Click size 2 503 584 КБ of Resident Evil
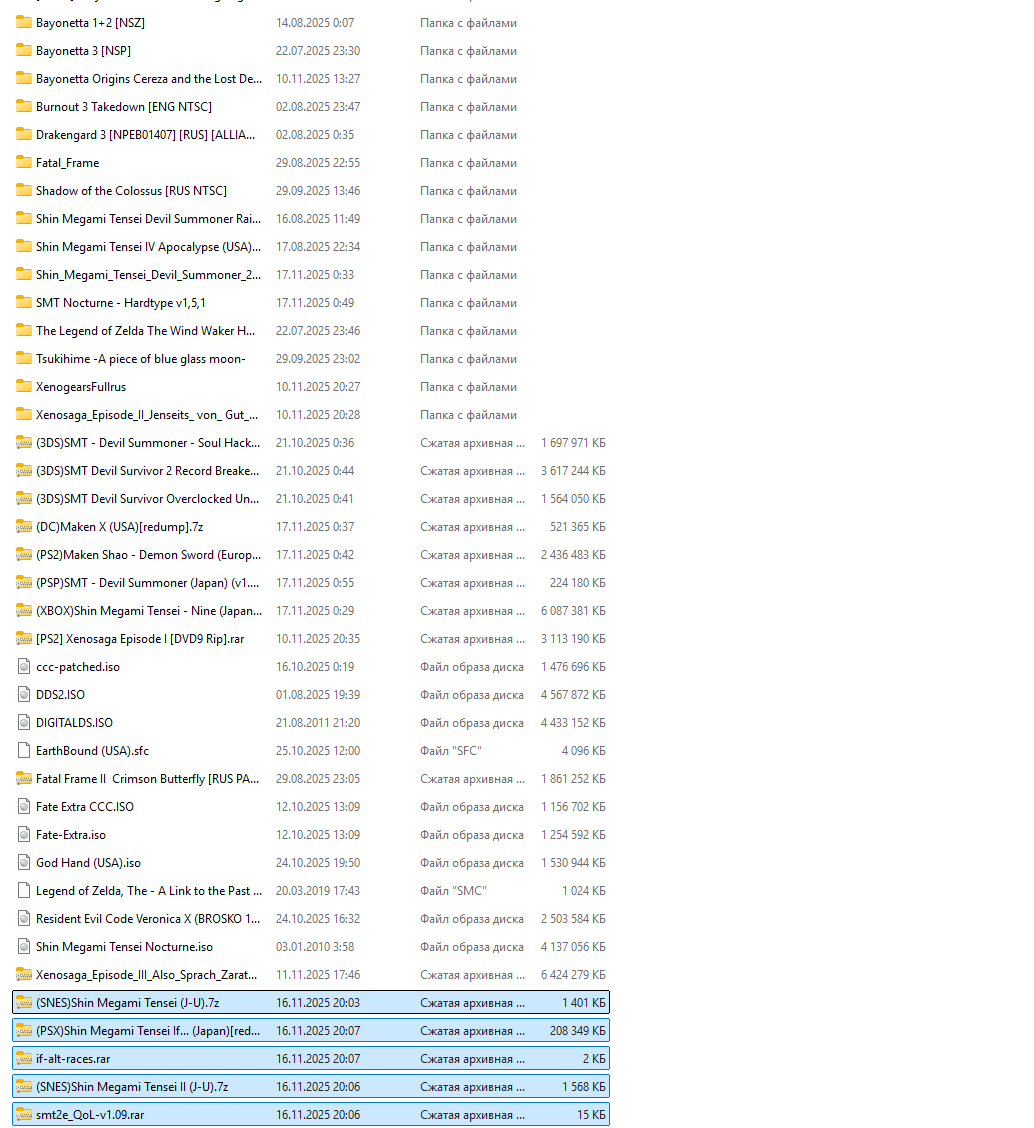1034x1128 pixels. pos(573,919)
